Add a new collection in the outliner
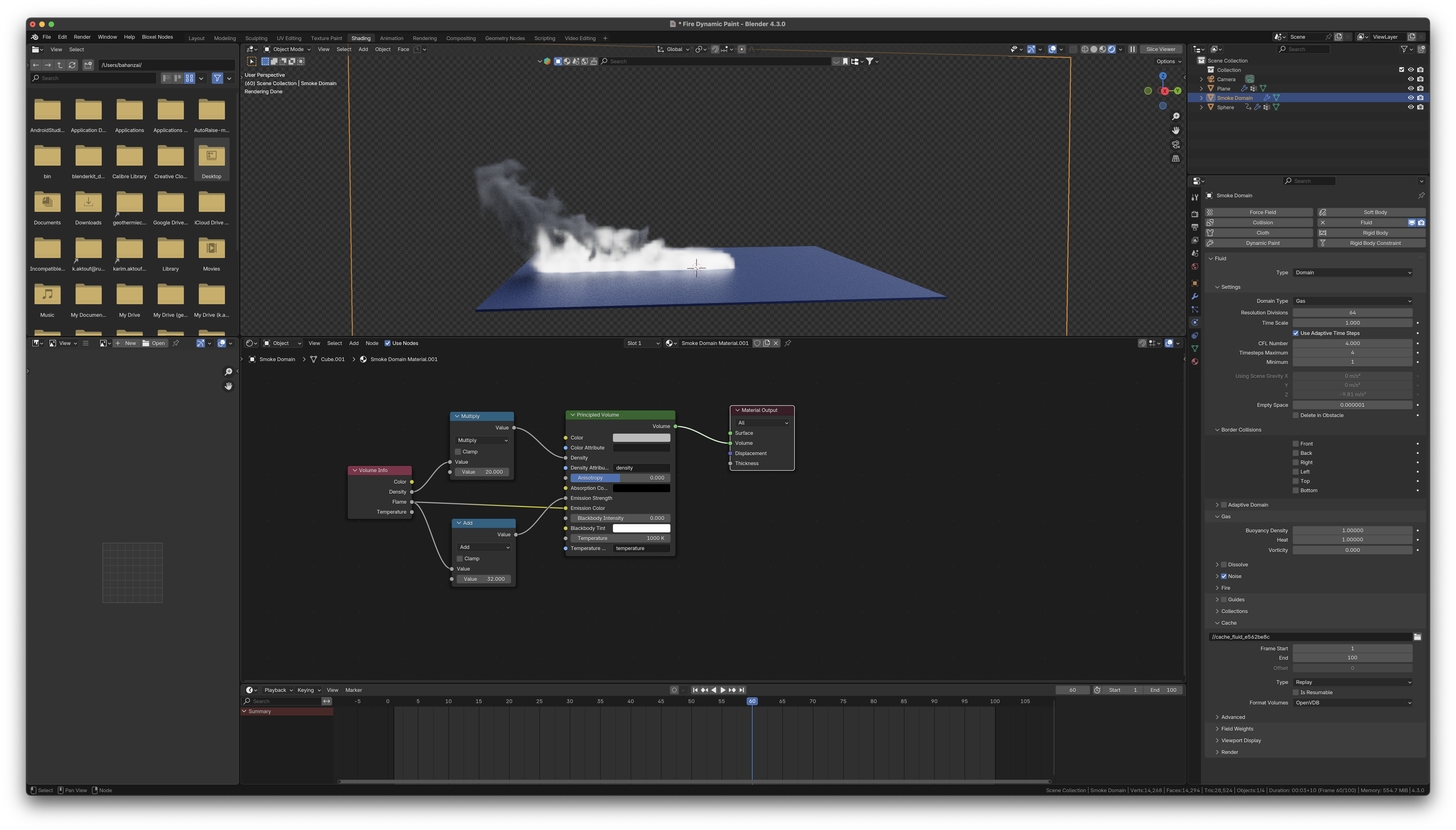1456x830 pixels. (1421, 50)
